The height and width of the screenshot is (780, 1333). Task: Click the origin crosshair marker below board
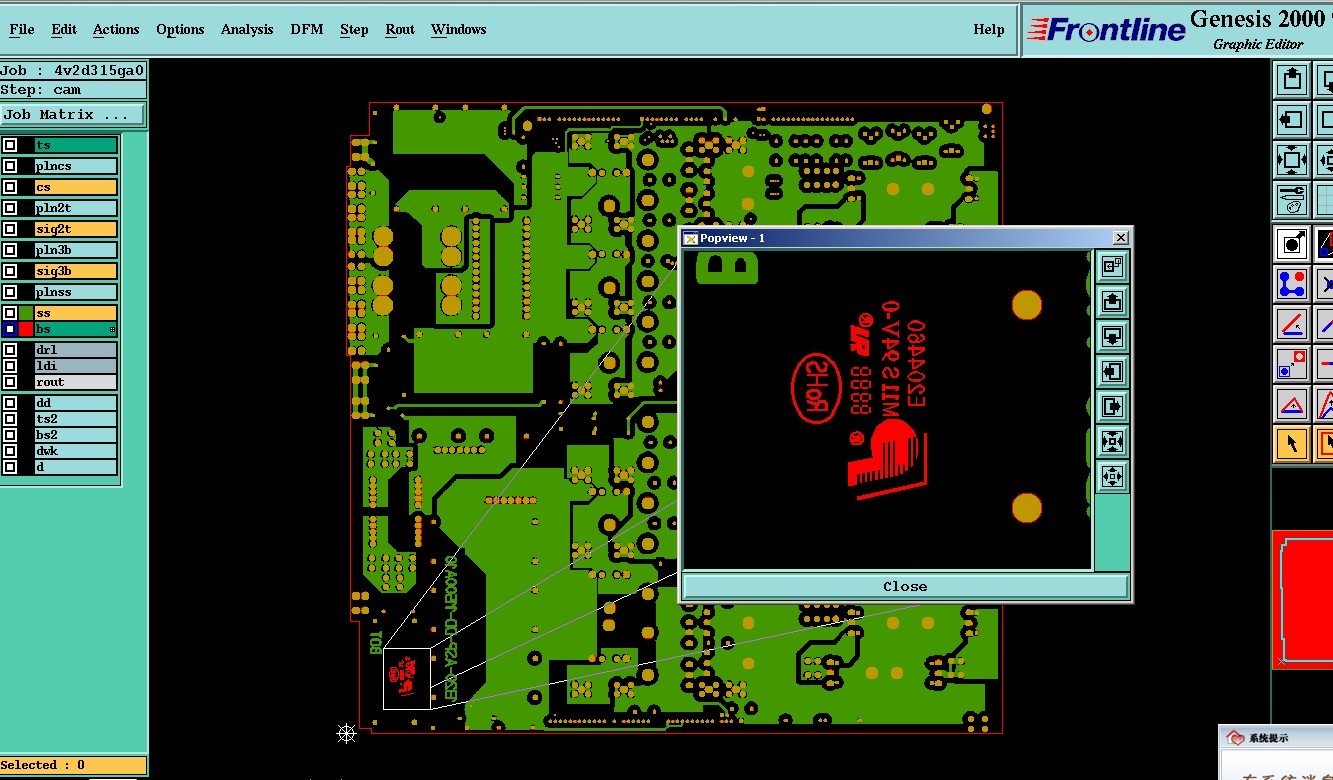[x=346, y=734]
